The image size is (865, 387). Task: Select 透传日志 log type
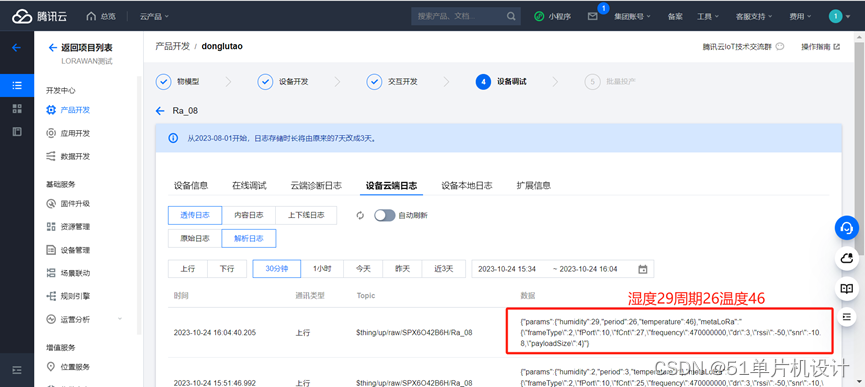point(195,216)
